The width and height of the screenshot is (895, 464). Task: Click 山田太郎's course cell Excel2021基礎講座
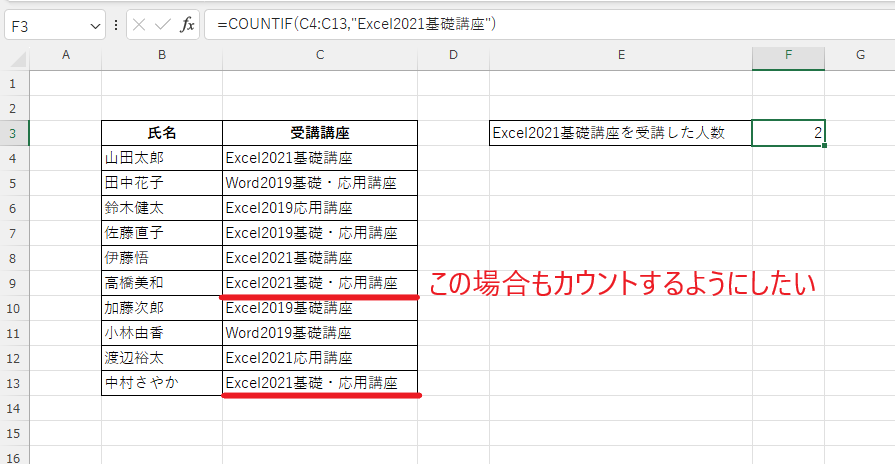[x=320, y=158]
